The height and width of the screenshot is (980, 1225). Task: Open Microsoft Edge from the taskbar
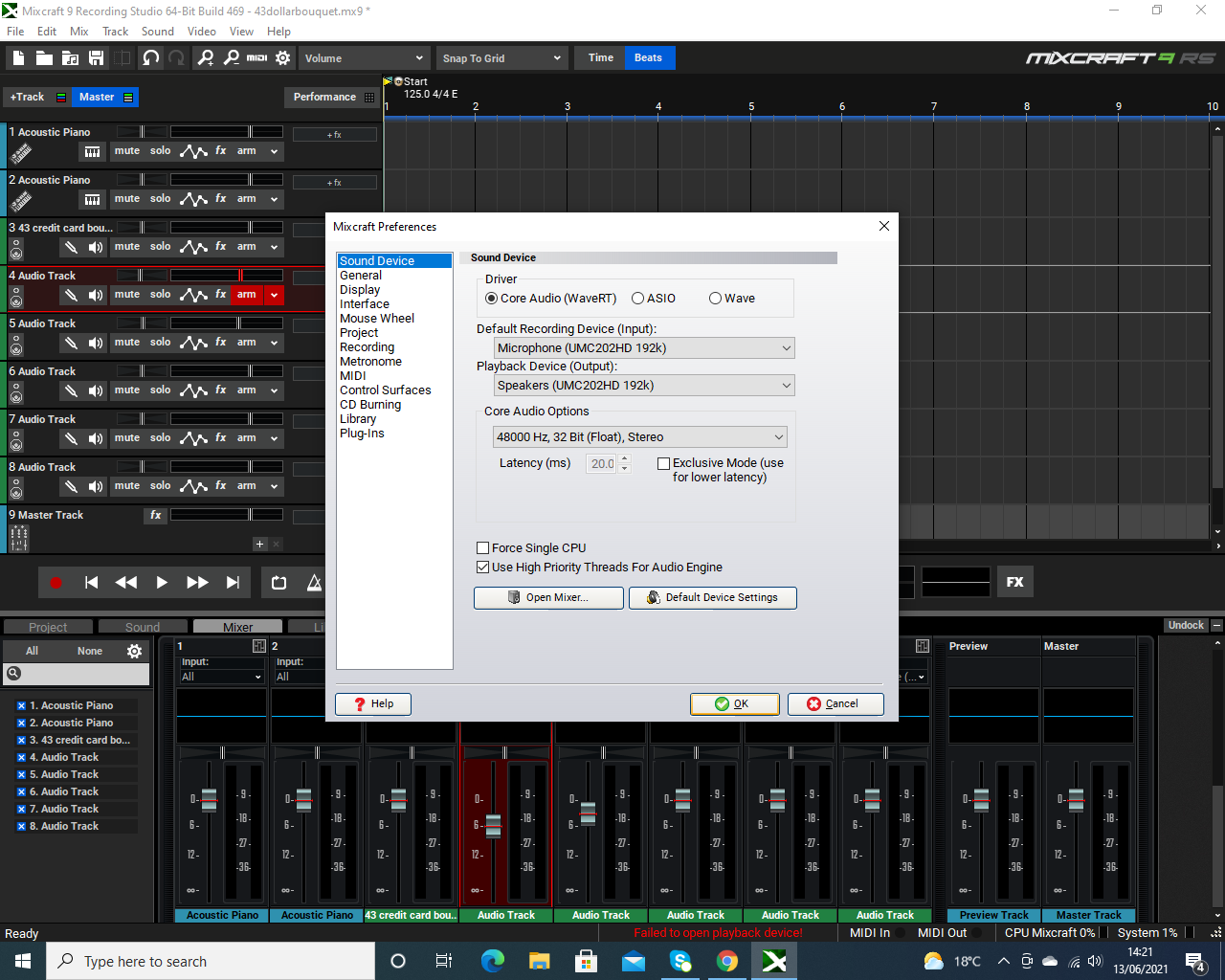coord(492,961)
